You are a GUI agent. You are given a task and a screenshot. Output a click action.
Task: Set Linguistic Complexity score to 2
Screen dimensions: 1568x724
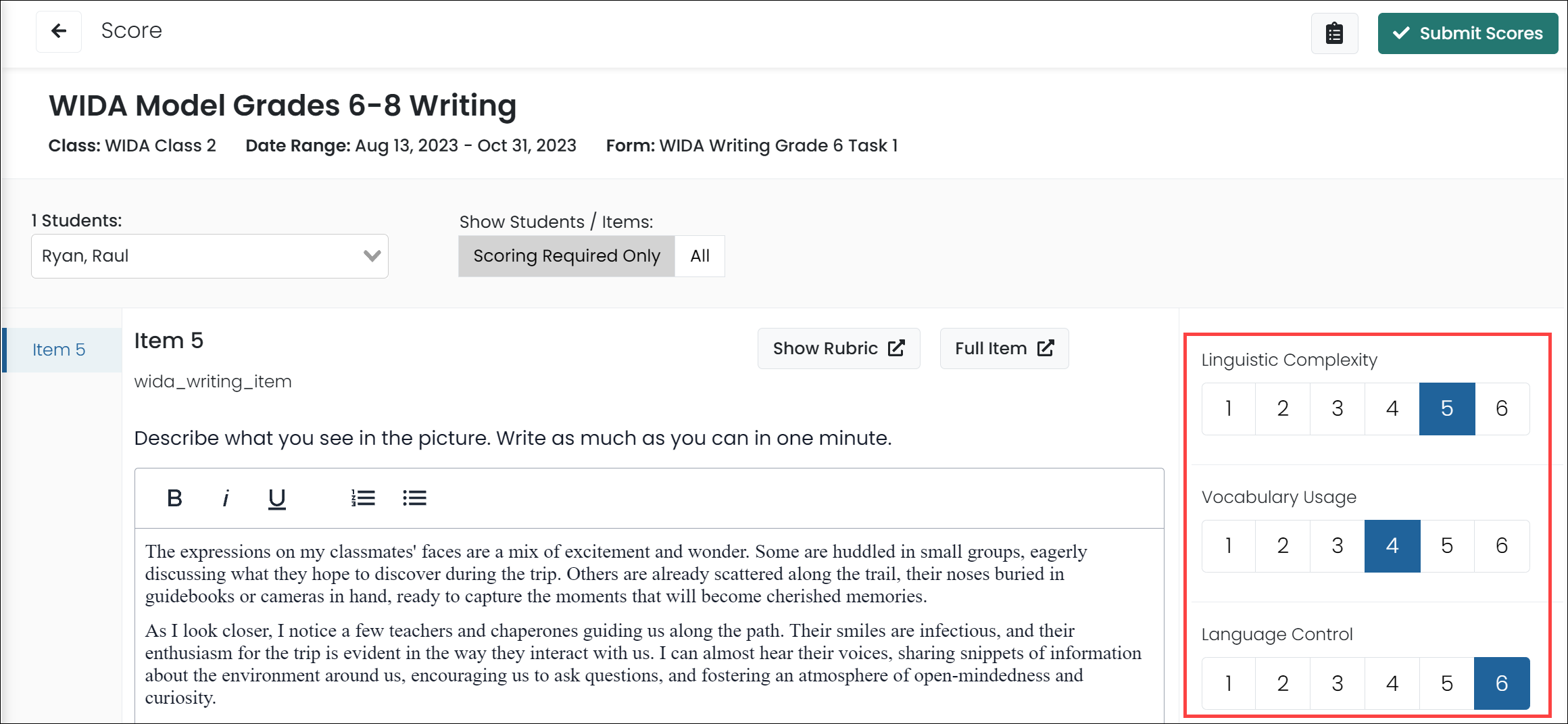1283,409
